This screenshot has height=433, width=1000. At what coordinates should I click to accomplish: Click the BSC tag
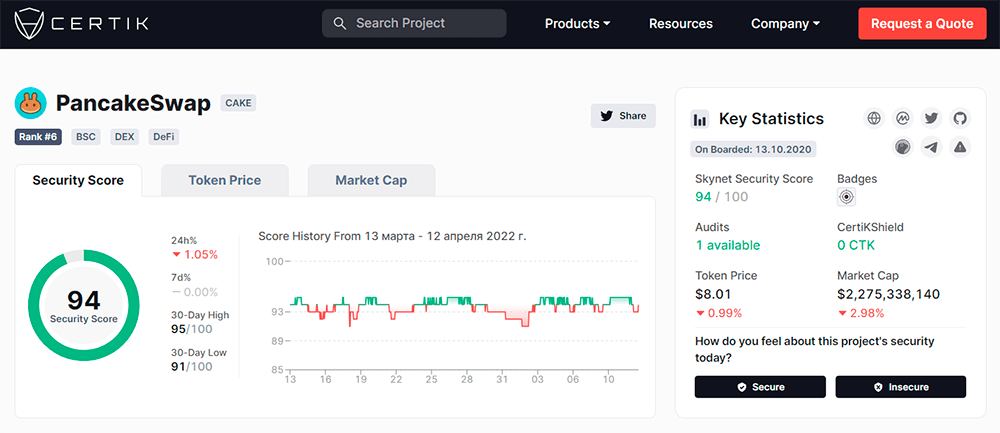pyautogui.click(x=85, y=137)
